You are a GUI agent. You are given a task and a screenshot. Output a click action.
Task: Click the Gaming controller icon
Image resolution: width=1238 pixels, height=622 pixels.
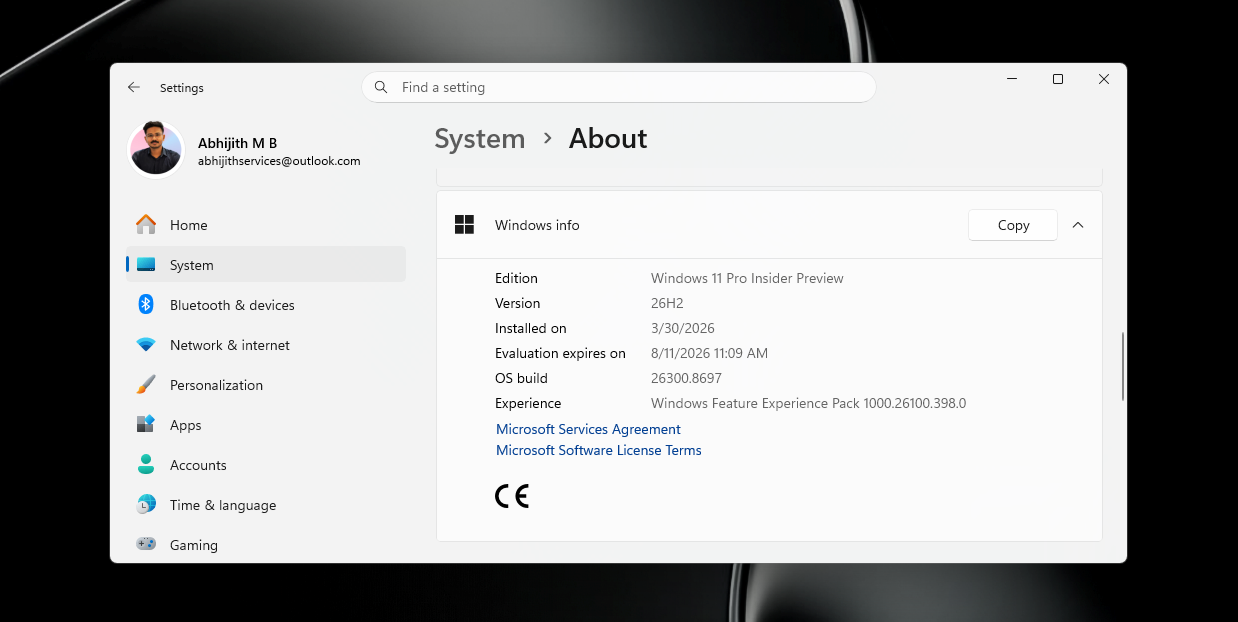point(146,545)
